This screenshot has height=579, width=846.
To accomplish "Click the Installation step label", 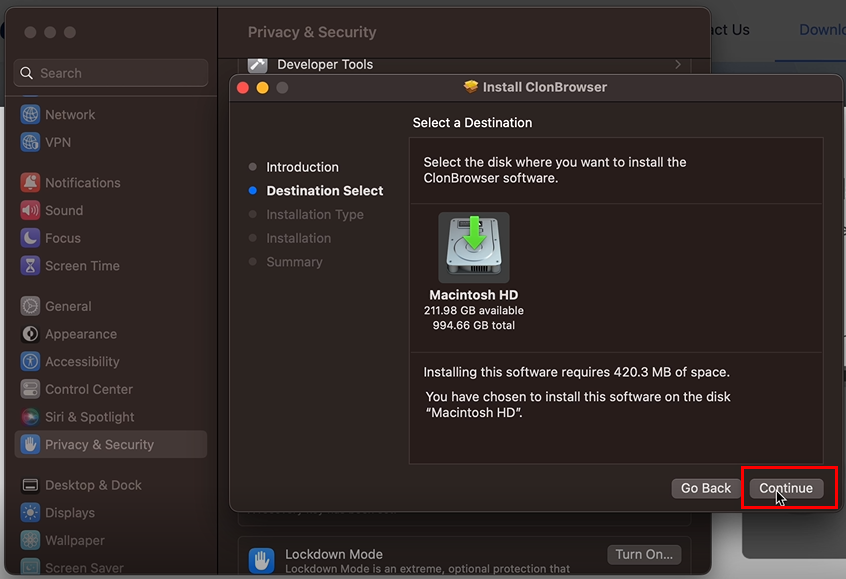I will click(x=298, y=238).
